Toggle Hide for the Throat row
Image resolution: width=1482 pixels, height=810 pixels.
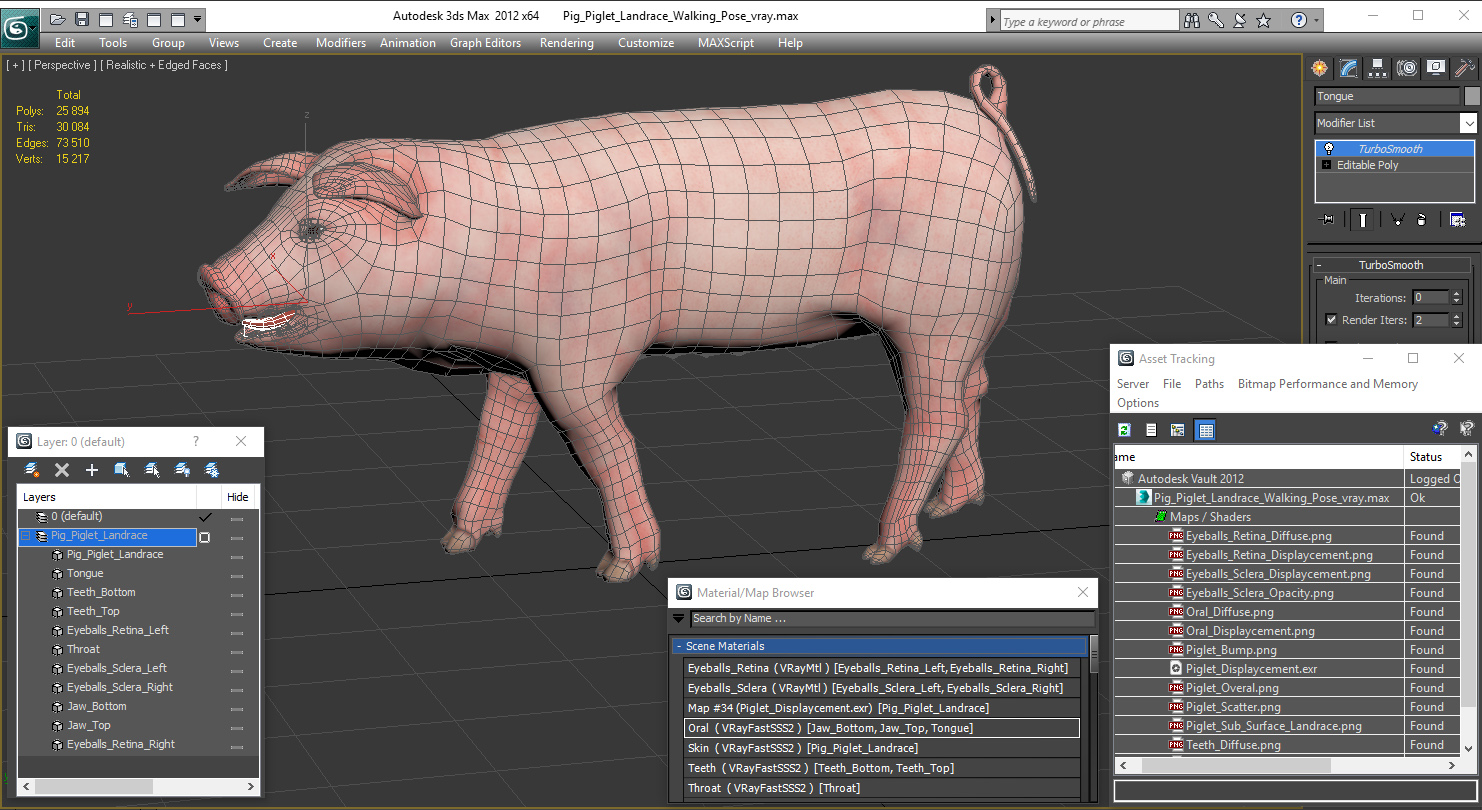237,651
